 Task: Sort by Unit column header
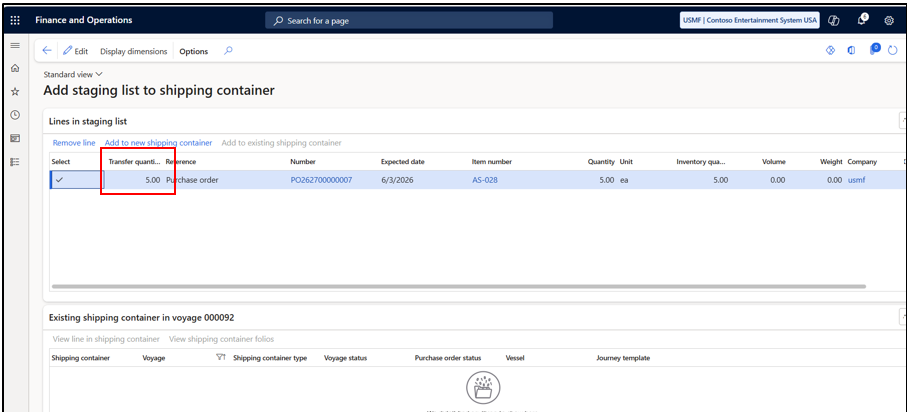(626, 162)
